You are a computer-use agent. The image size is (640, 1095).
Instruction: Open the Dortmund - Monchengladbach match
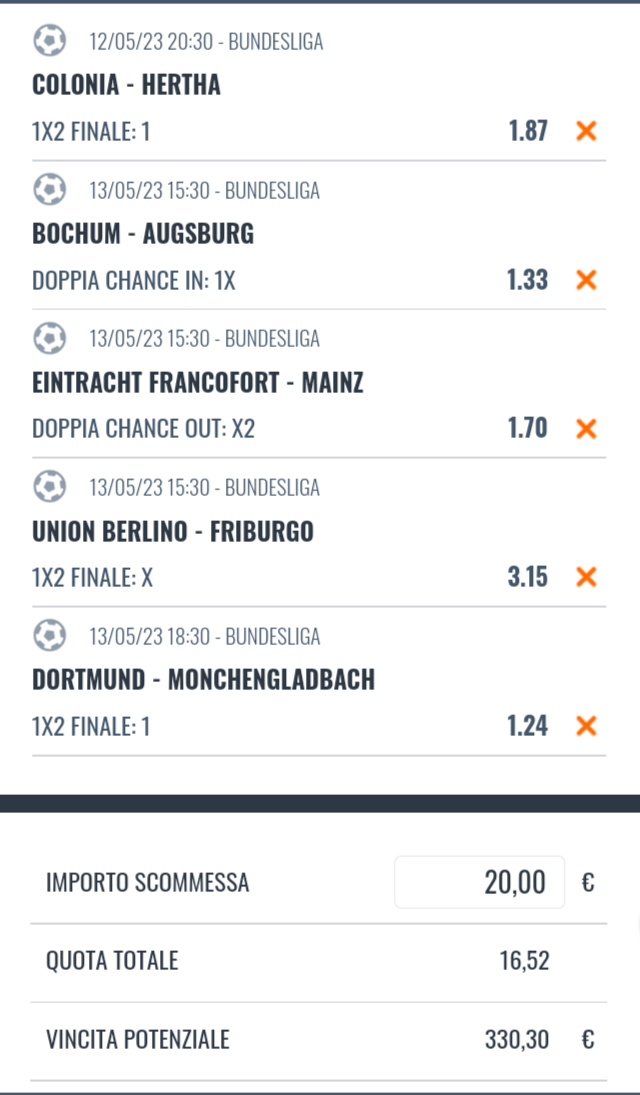tap(203, 680)
